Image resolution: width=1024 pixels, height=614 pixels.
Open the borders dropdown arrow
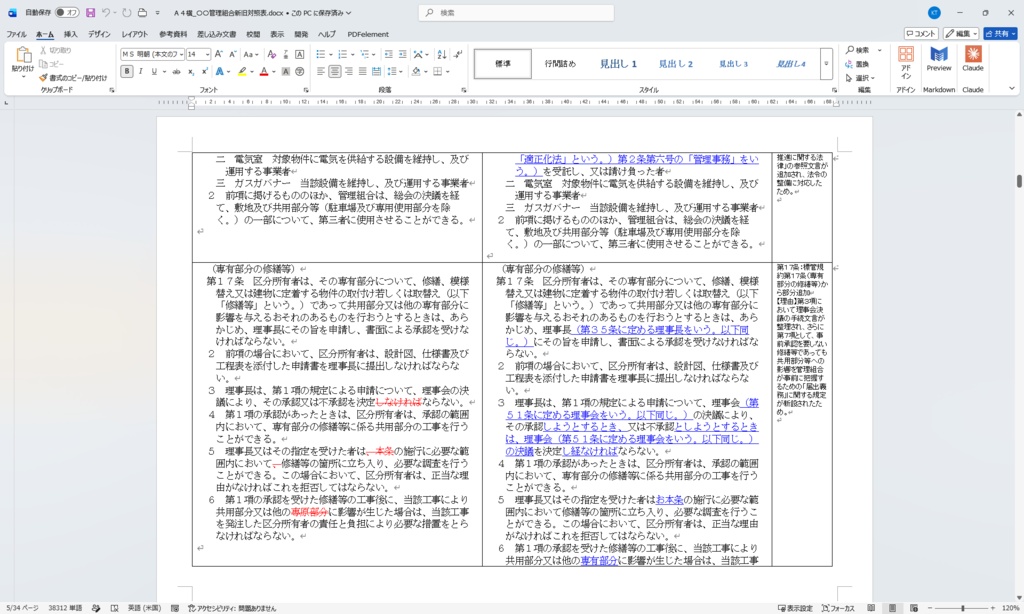[x=448, y=72]
